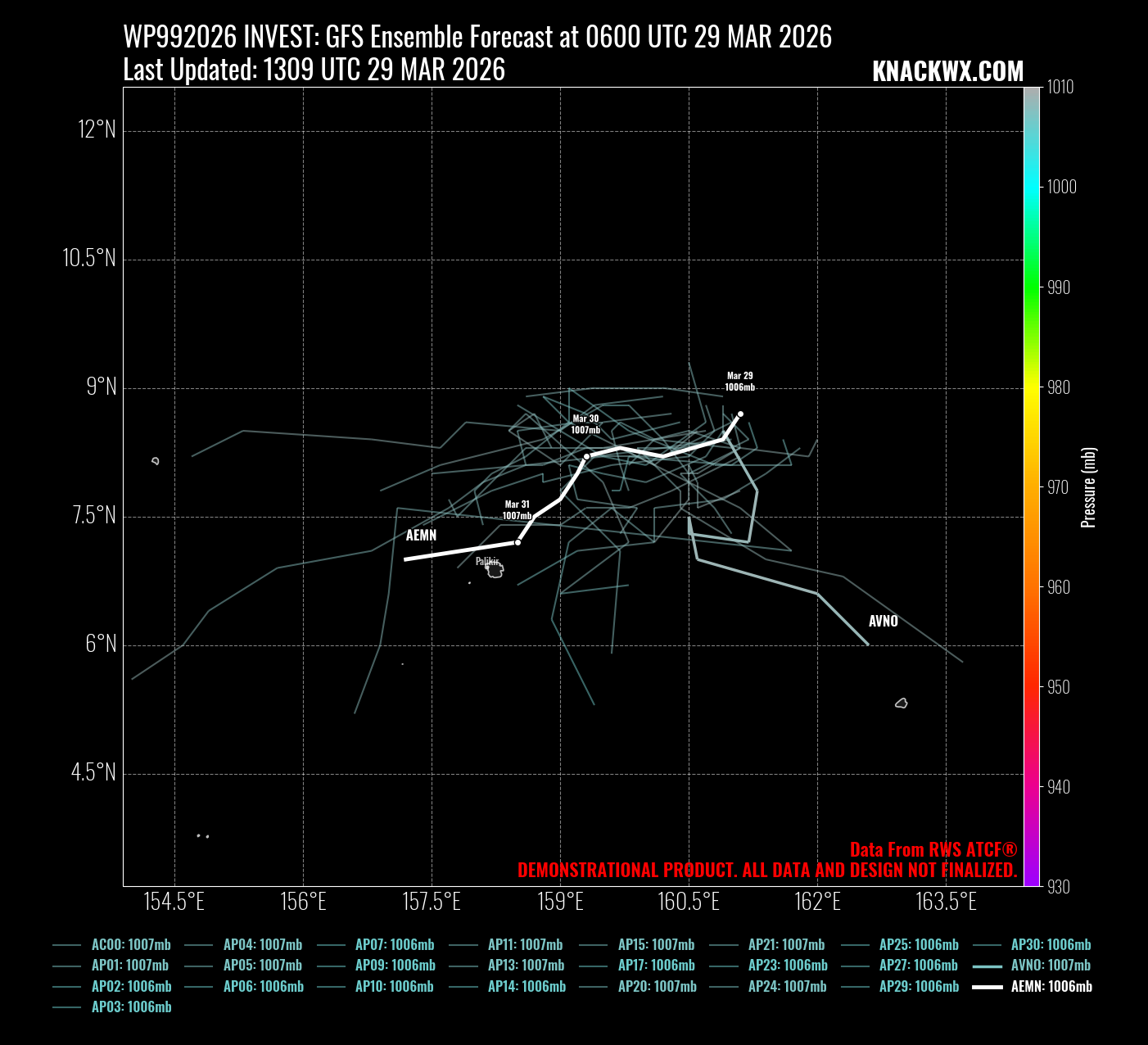The height and width of the screenshot is (1045, 1148).
Task: Click AP15: 1007mb in the legend
Action: pos(656,945)
